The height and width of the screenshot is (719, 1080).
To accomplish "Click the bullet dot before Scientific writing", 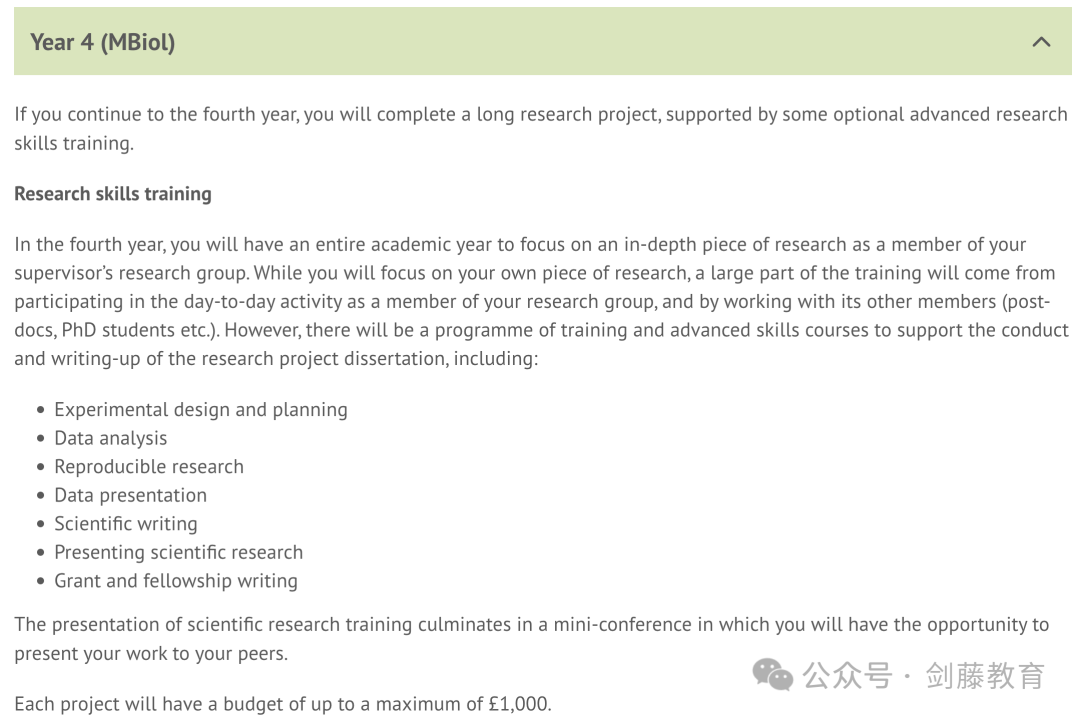I will tap(41, 524).
